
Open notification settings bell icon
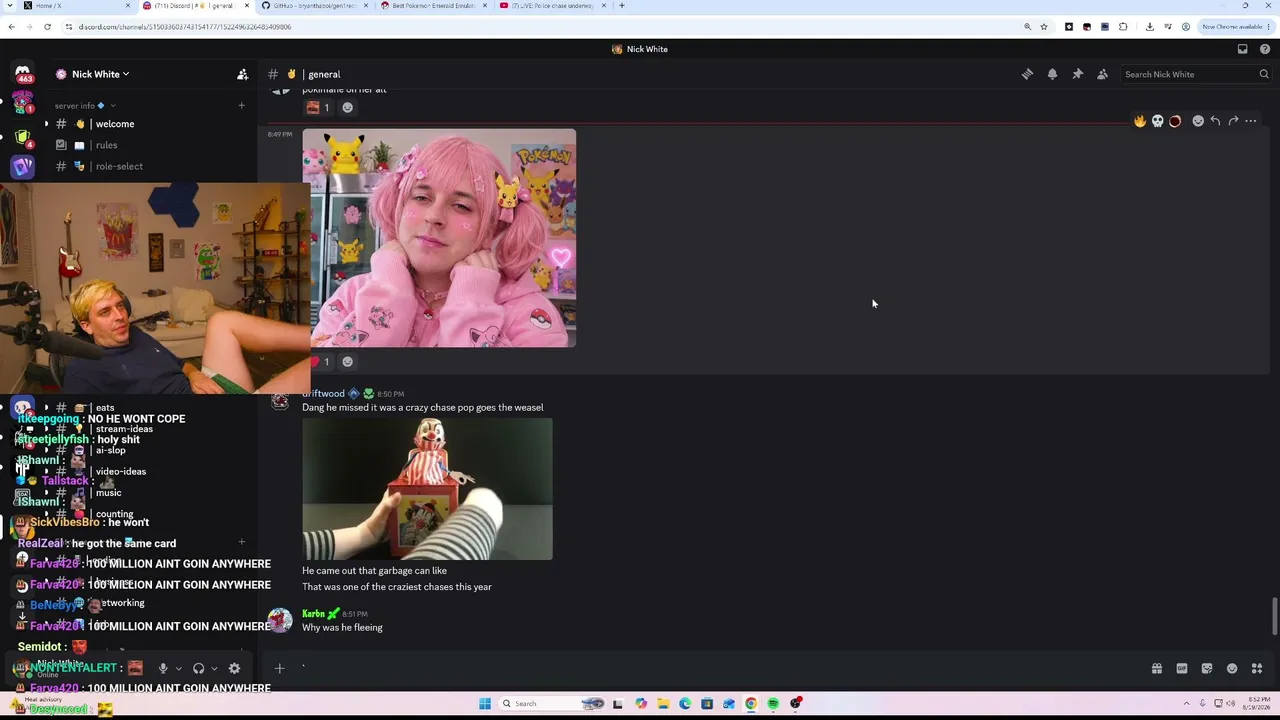click(x=1052, y=74)
